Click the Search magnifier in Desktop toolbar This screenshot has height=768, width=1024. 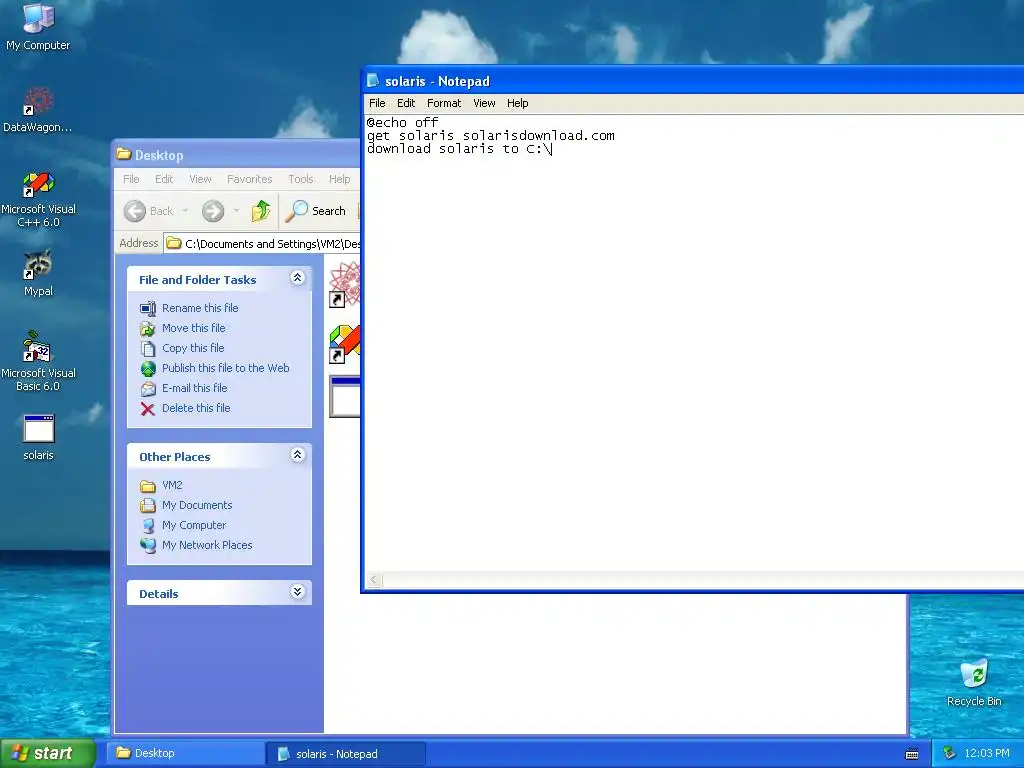point(296,211)
